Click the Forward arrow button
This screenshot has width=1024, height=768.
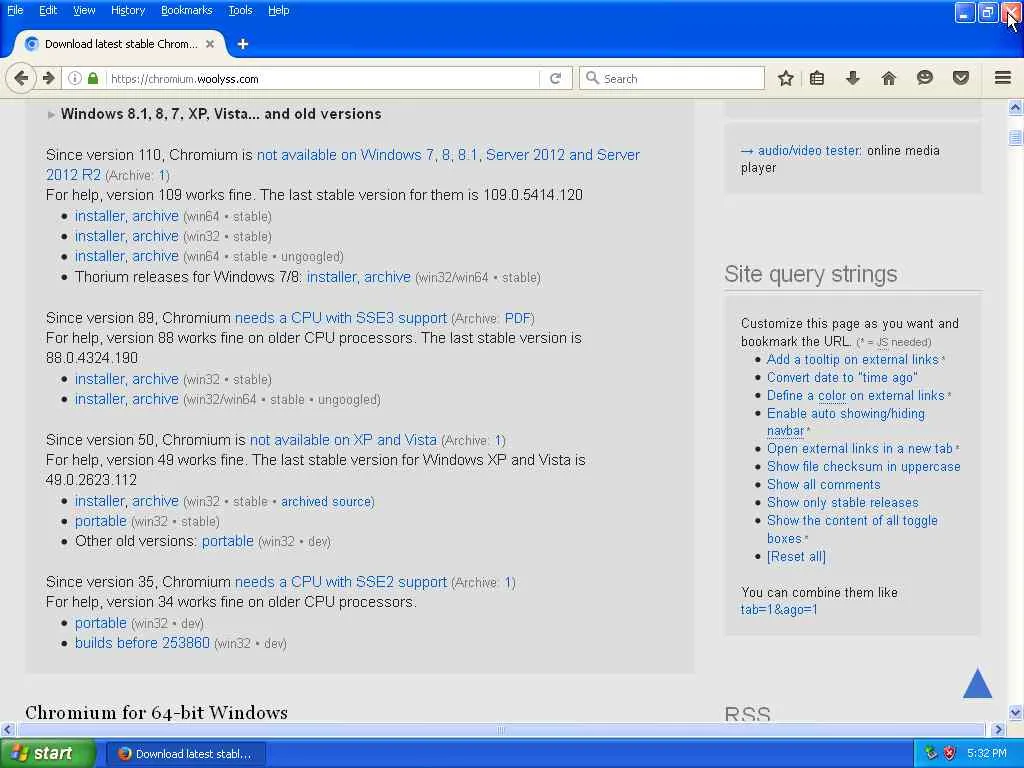point(49,78)
